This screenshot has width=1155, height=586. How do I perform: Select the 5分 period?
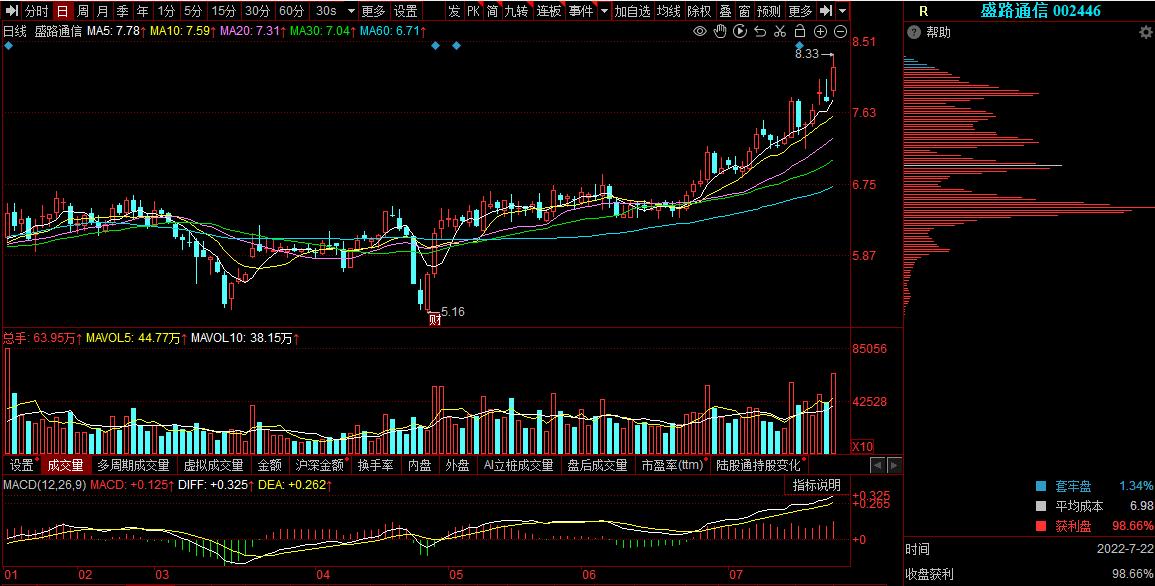point(193,11)
